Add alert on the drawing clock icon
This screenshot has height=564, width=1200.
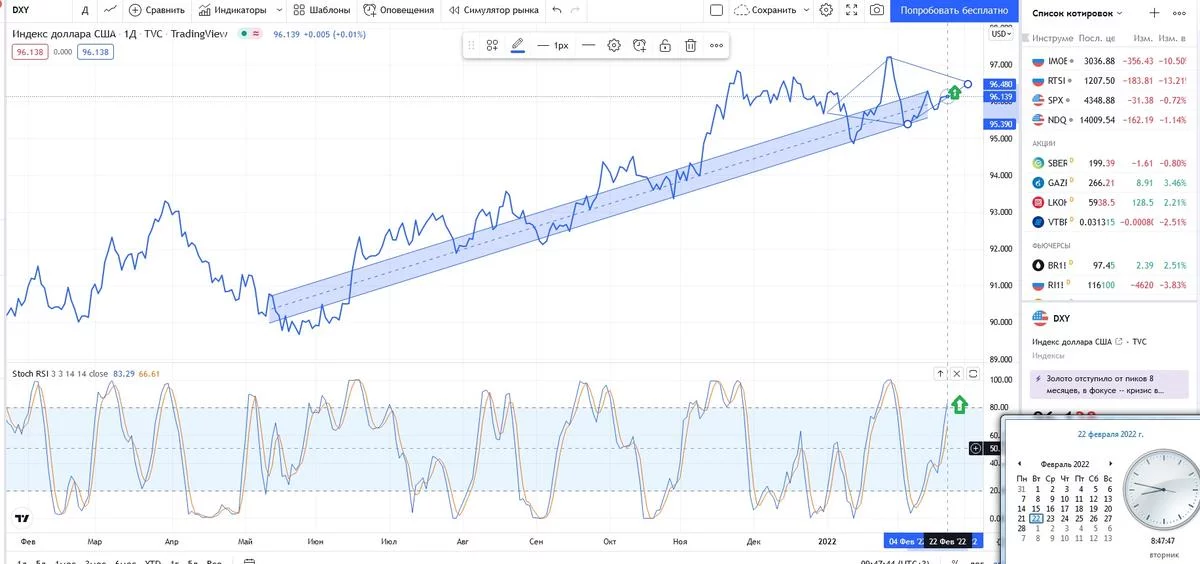[640, 45]
